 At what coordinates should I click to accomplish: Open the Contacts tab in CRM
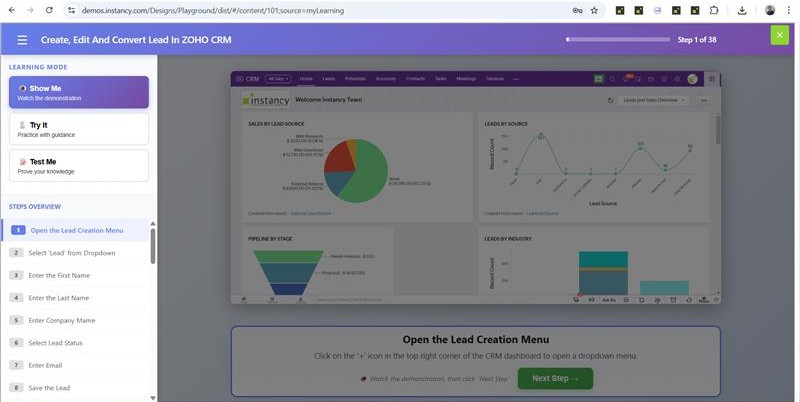(415, 78)
